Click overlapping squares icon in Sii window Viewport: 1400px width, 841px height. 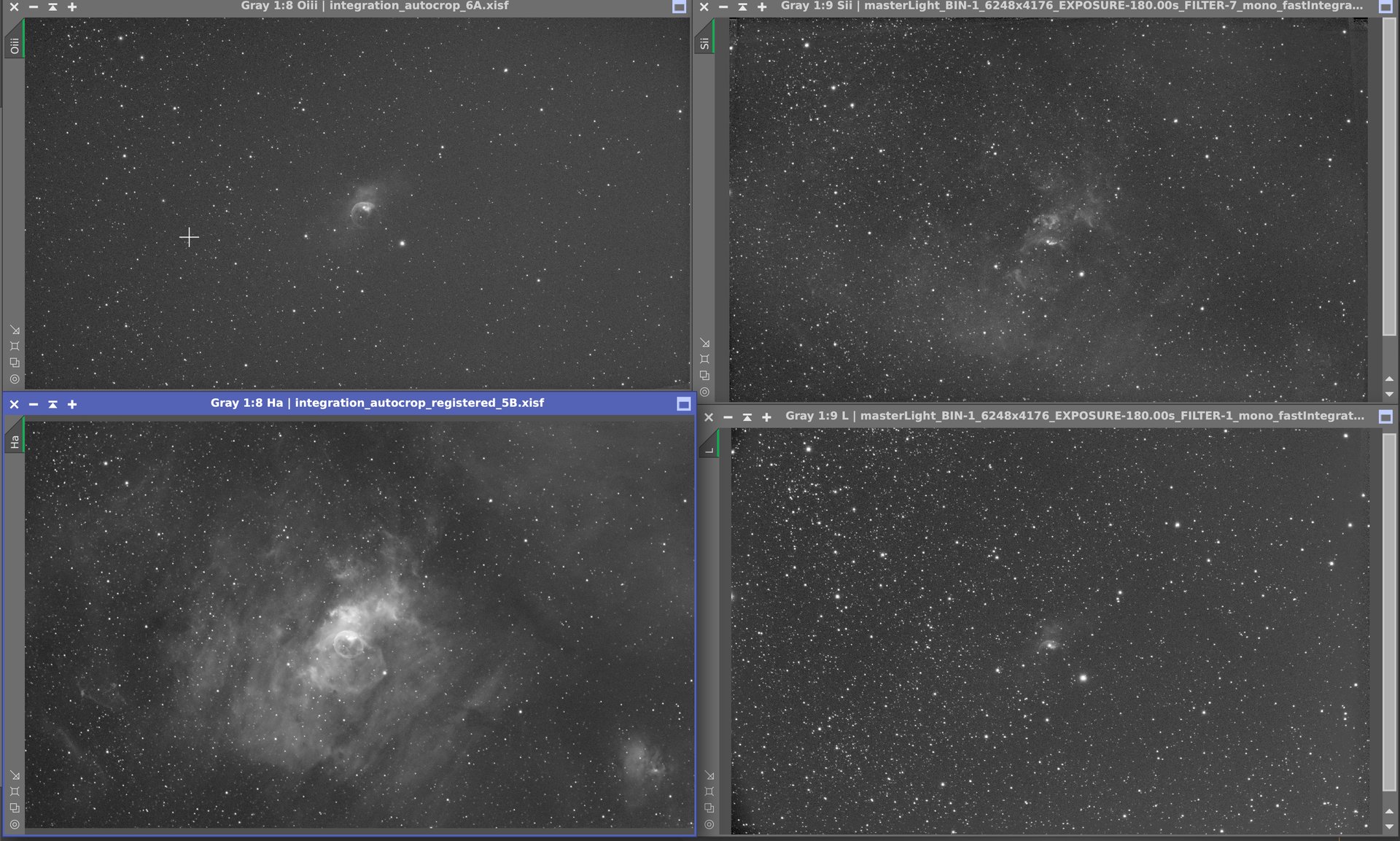(704, 376)
